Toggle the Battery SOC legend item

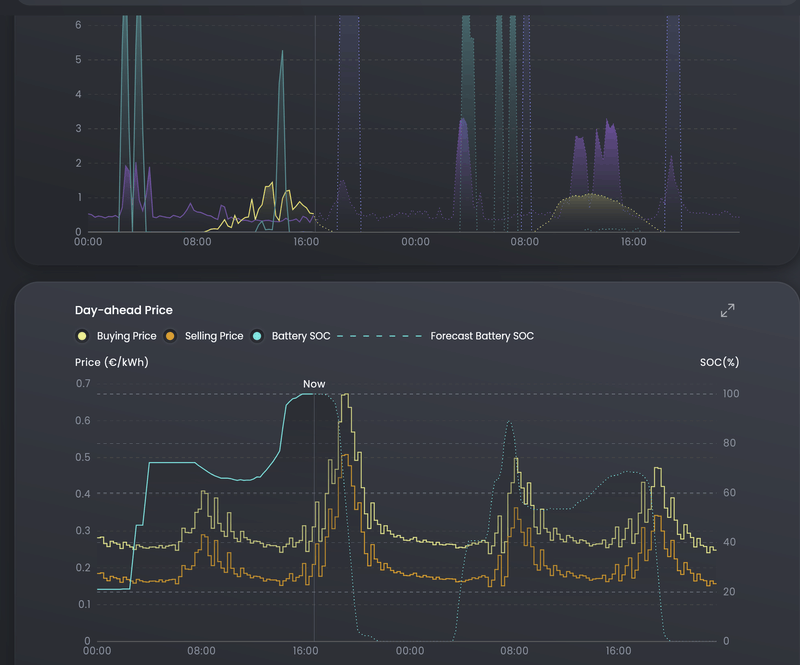point(290,336)
